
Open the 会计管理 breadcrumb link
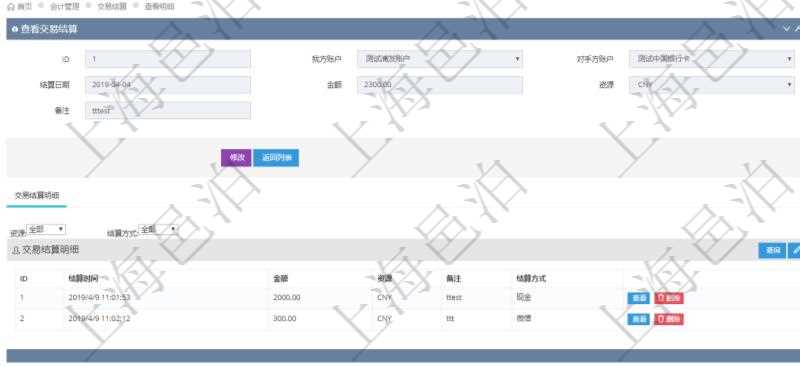64,7
